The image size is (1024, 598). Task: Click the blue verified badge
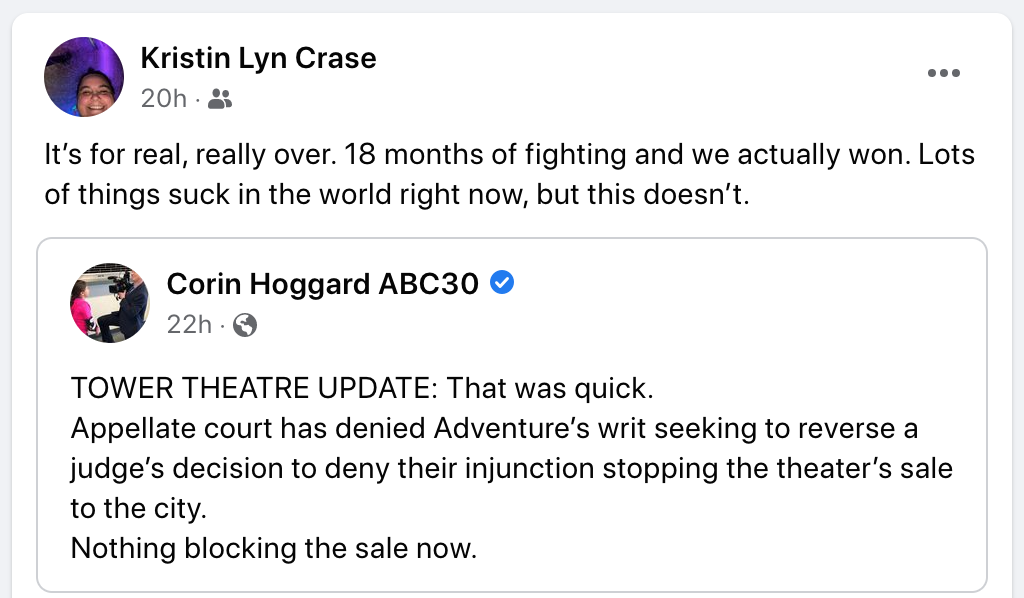(502, 284)
